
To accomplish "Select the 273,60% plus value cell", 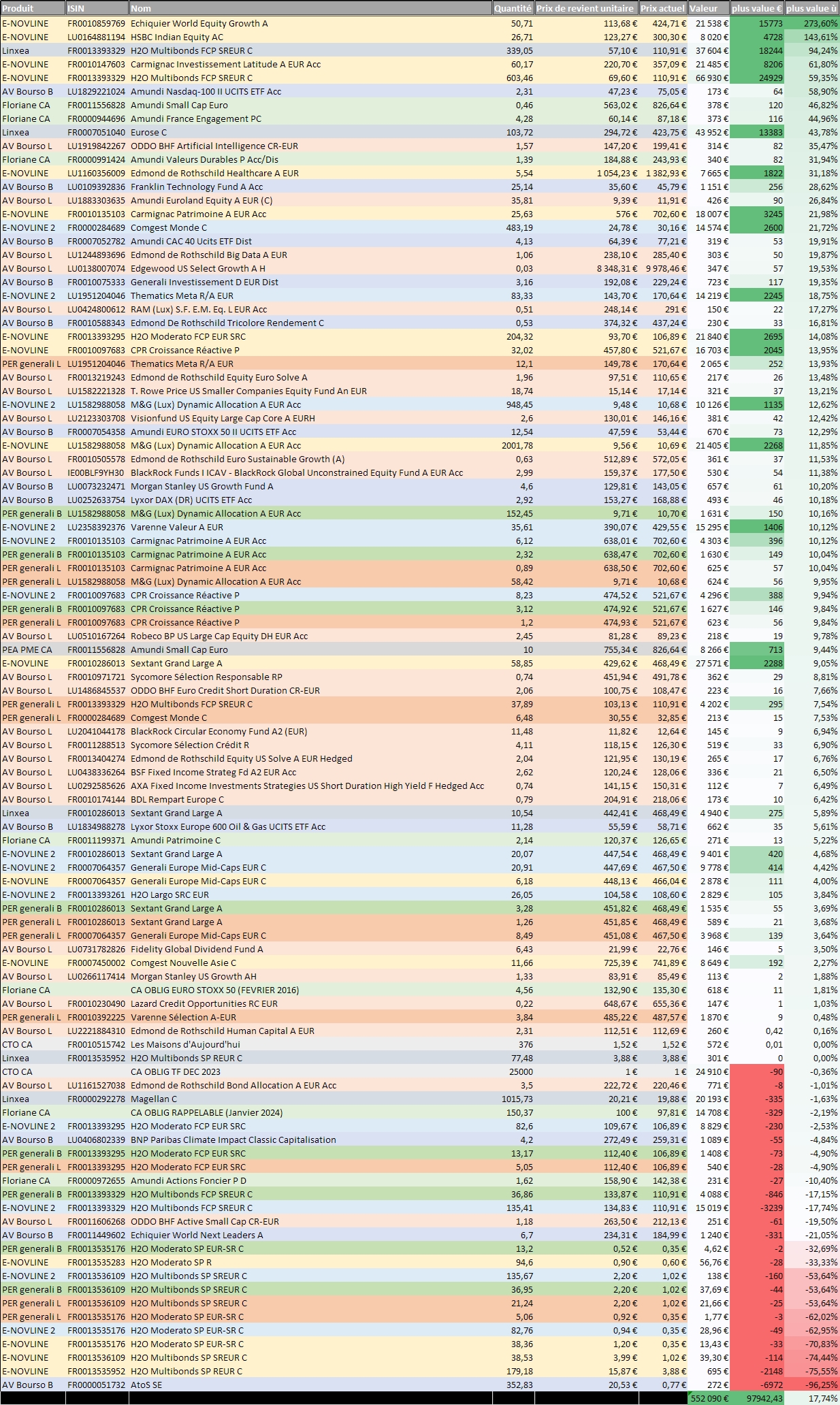I will 812,23.
